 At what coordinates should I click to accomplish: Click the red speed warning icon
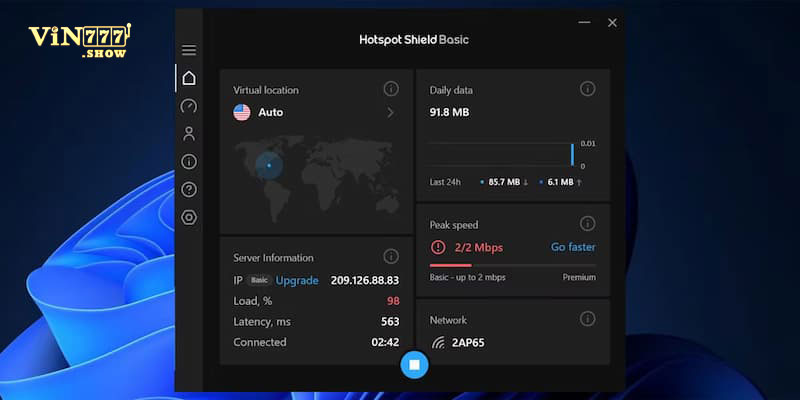point(438,247)
